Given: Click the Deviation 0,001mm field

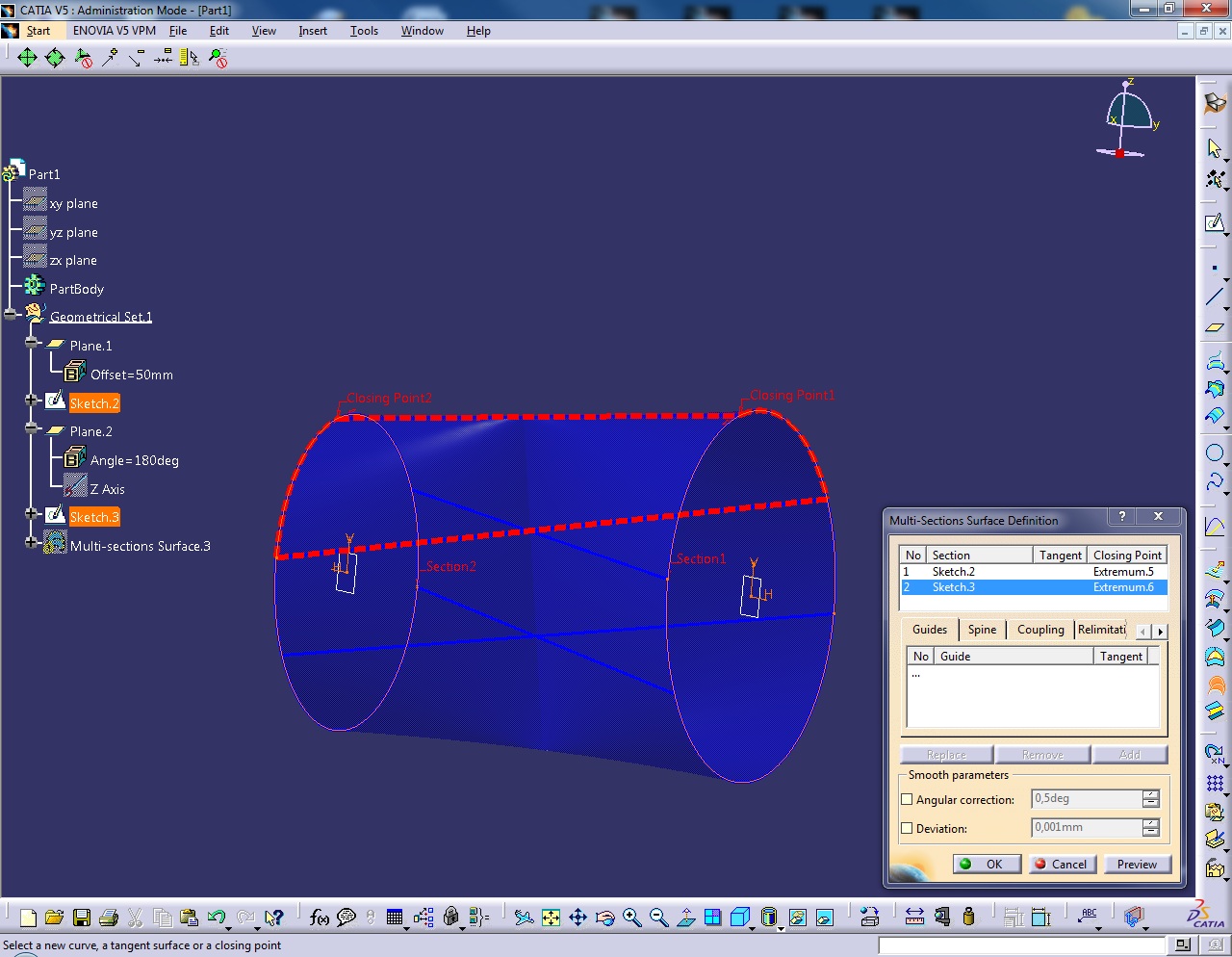Looking at the screenshot, I should 1086,828.
